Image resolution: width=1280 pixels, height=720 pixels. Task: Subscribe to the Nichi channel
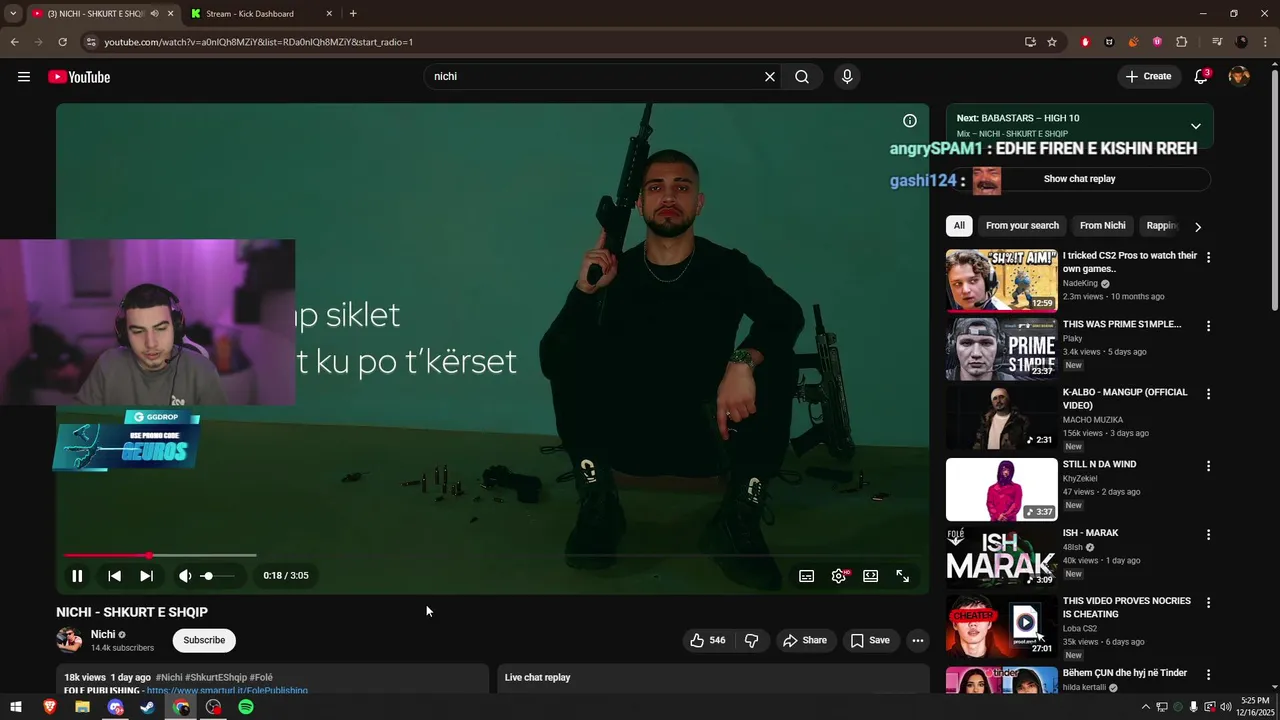[x=204, y=640]
